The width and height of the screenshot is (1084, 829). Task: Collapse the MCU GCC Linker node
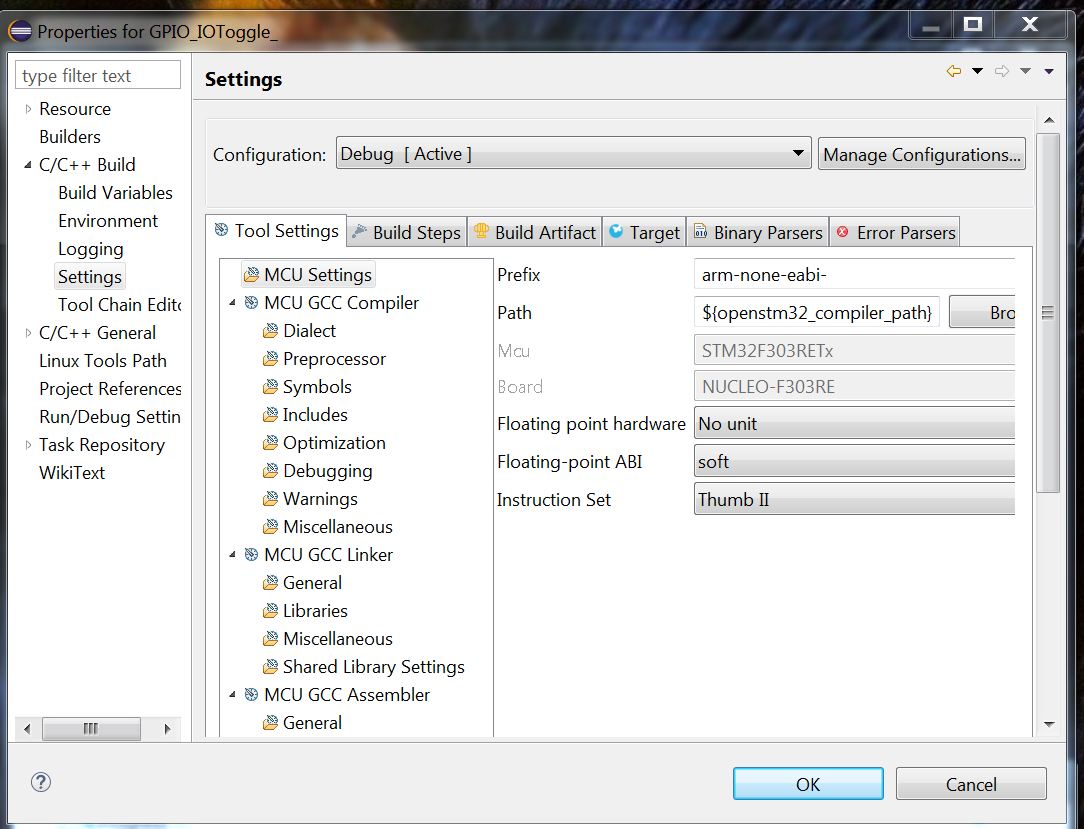tap(233, 555)
